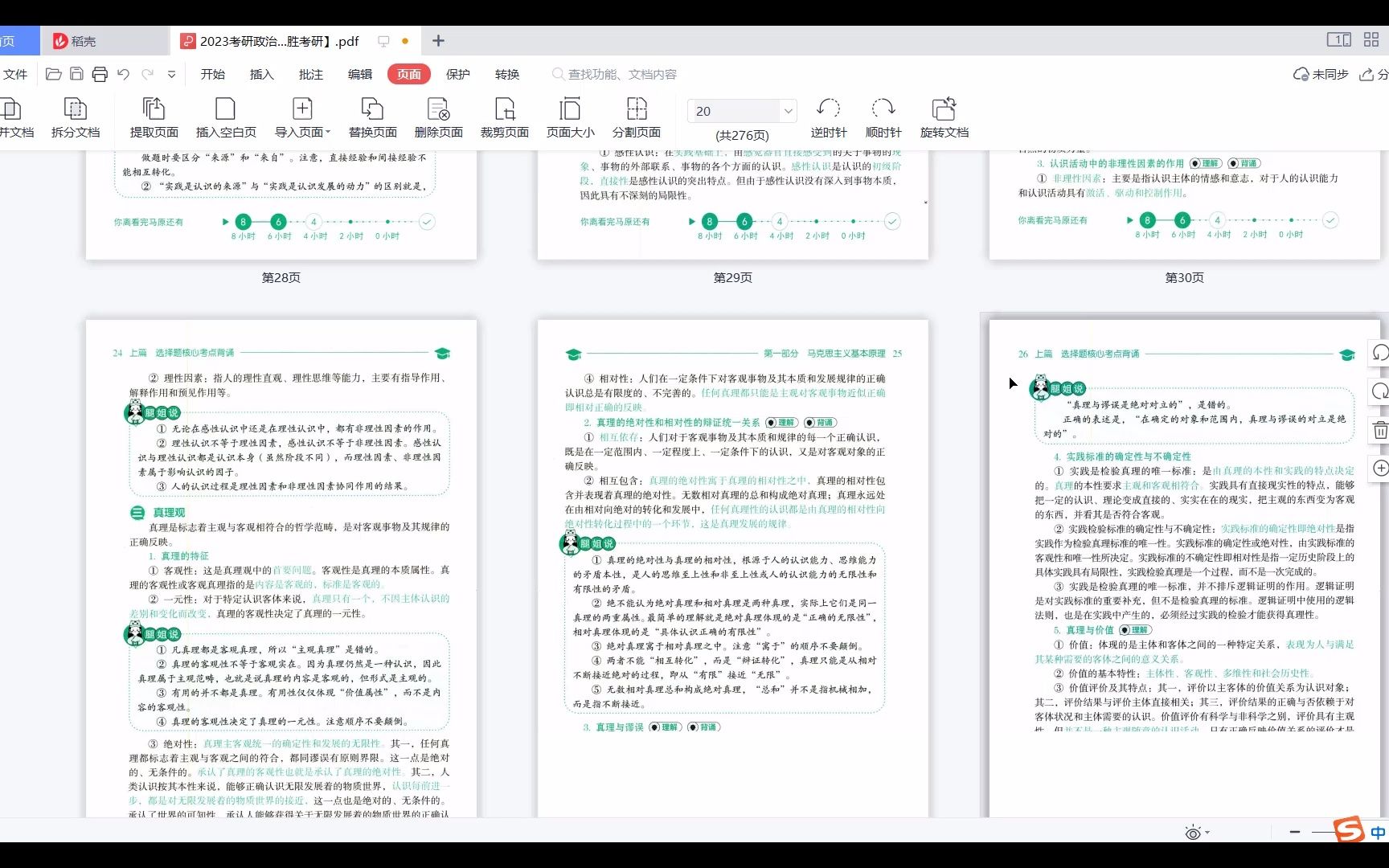Switch to 编辑 ribbon tab

click(360, 74)
